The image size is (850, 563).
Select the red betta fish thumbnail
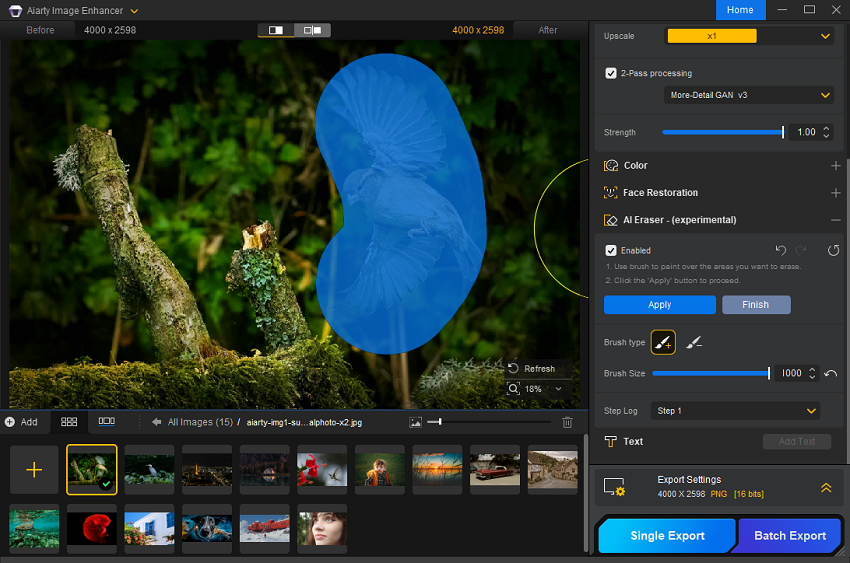[92, 528]
